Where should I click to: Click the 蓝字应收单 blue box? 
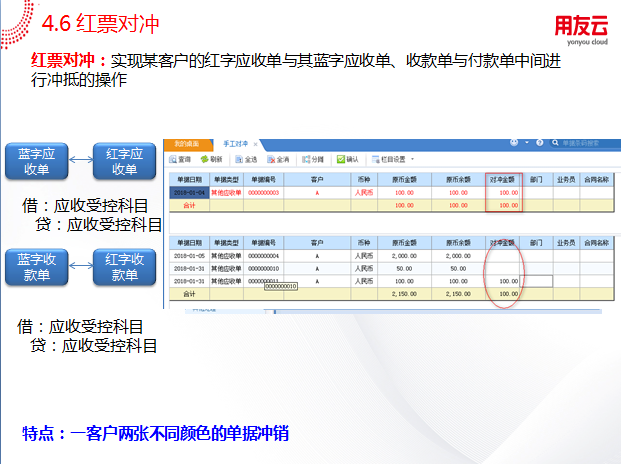click(x=36, y=161)
